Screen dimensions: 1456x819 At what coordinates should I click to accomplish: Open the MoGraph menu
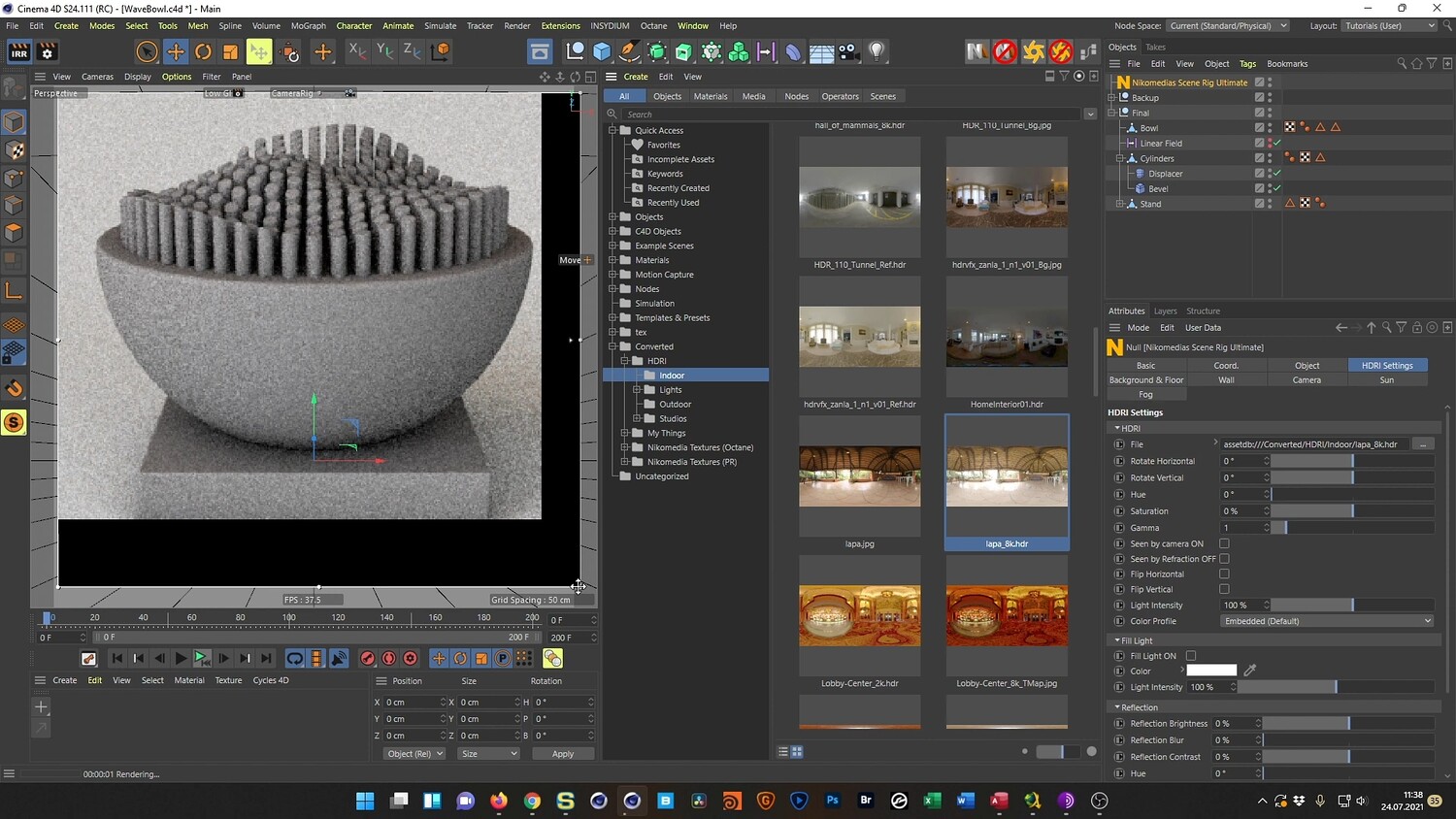[309, 26]
